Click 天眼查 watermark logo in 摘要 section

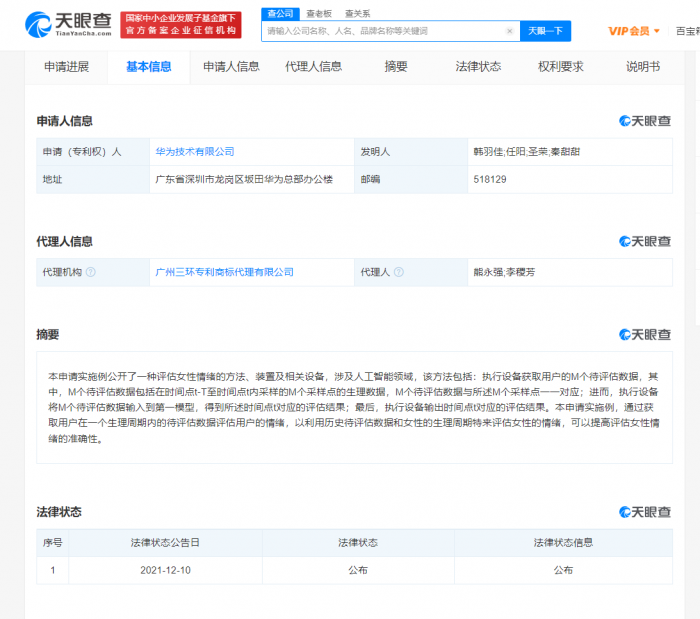645,335
